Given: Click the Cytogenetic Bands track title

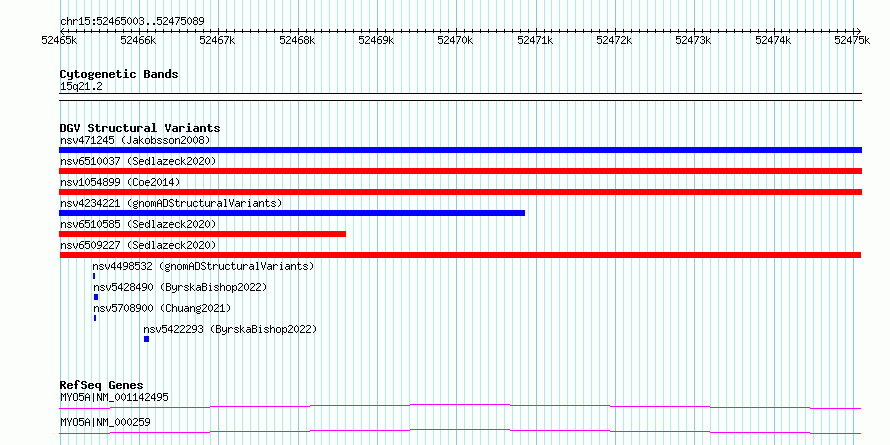Looking at the screenshot, I should 119,74.
